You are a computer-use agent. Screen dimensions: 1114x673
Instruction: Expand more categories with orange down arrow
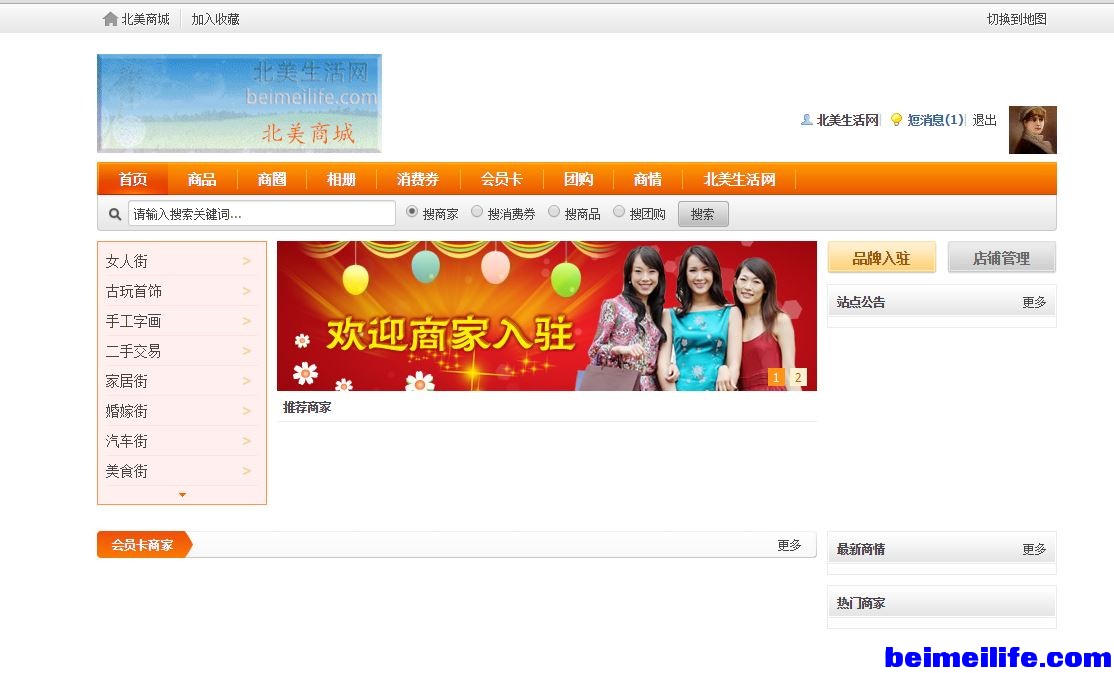[x=182, y=495]
